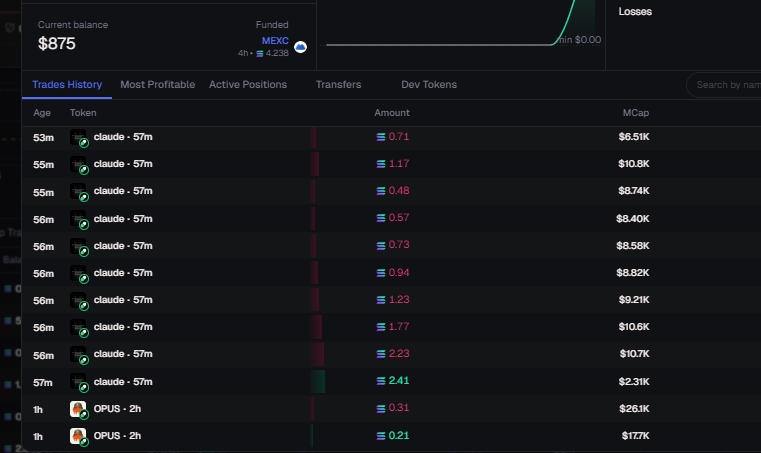The image size is (761, 453).
Task: Click Solana icon next to 2.41 amount
Action: coord(381,381)
